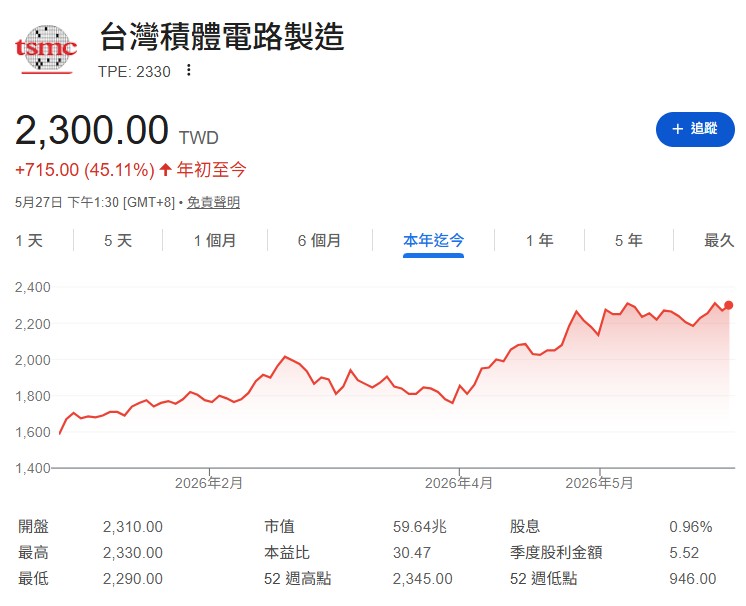Click the 追蹤 follow button
746x606 pixels.
695,128
